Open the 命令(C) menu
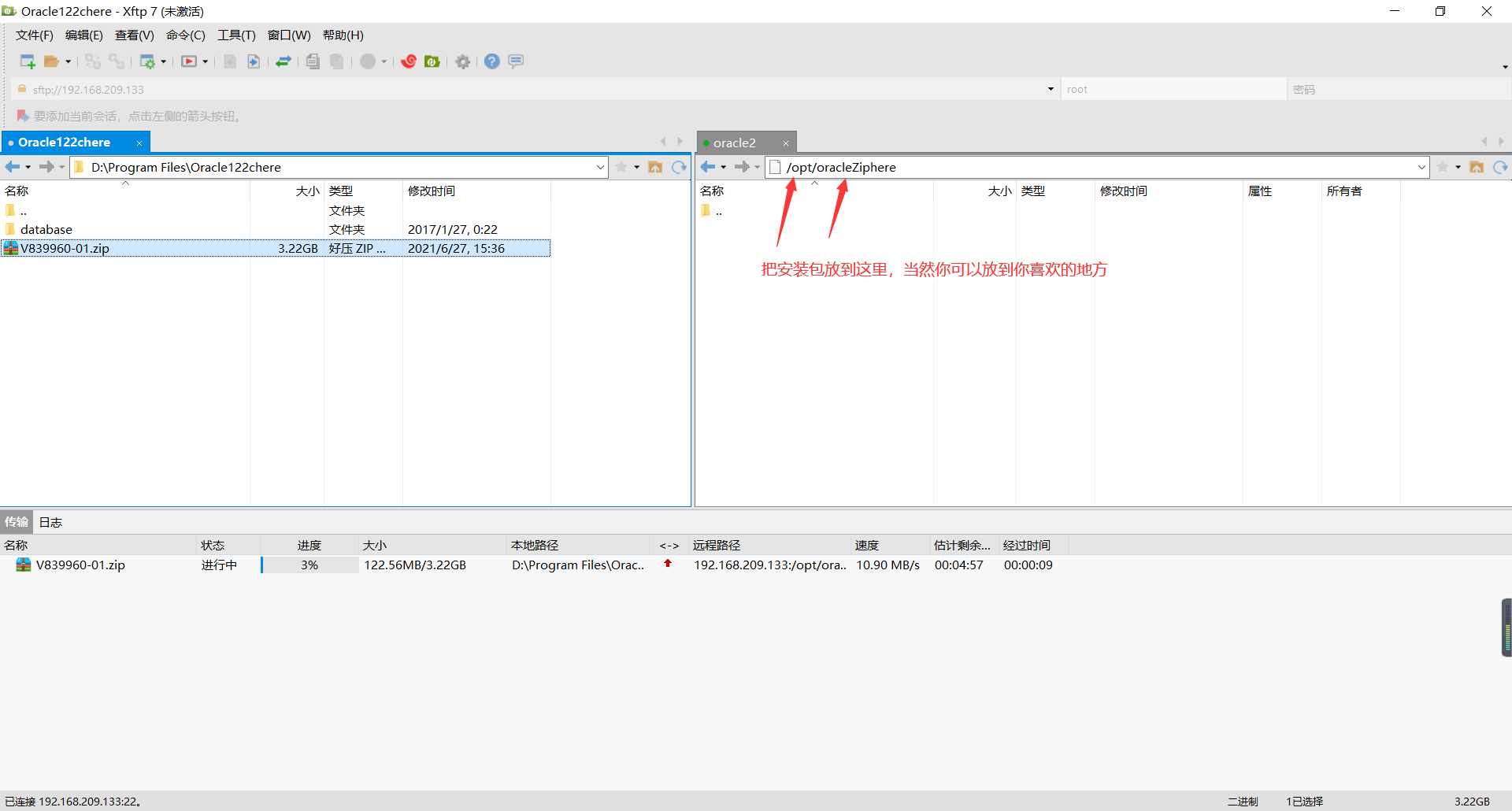 pos(185,35)
